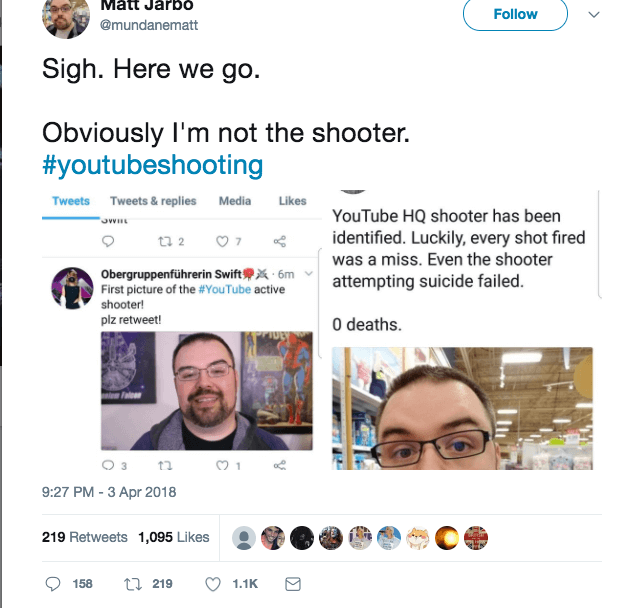
Task: View the 1,095 Likes list
Action: click(174, 537)
